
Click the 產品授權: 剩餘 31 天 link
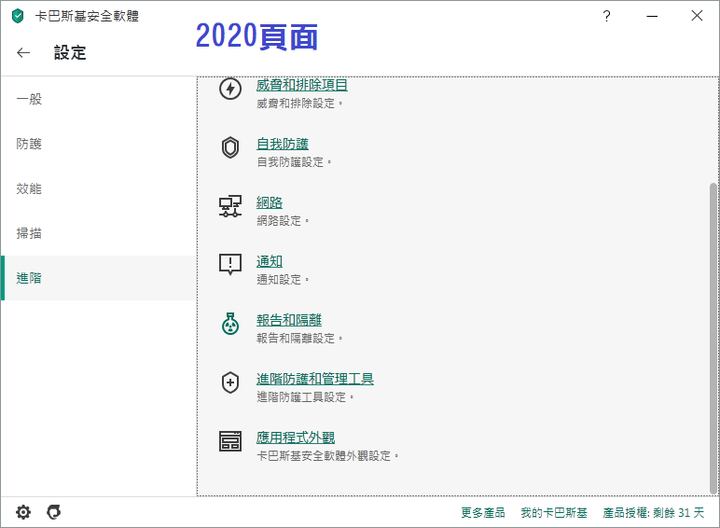[653, 512]
